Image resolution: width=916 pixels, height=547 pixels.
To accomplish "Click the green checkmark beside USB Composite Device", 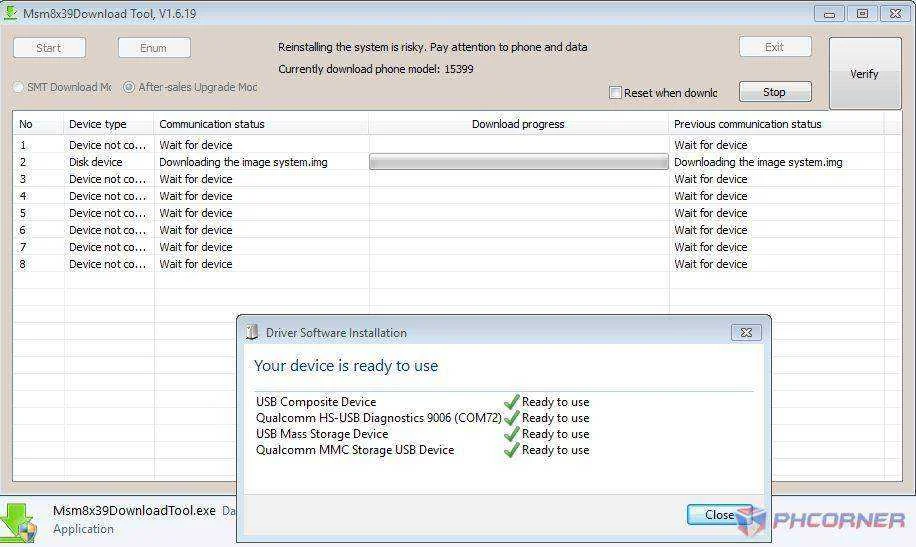I will click(x=511, y=401).
